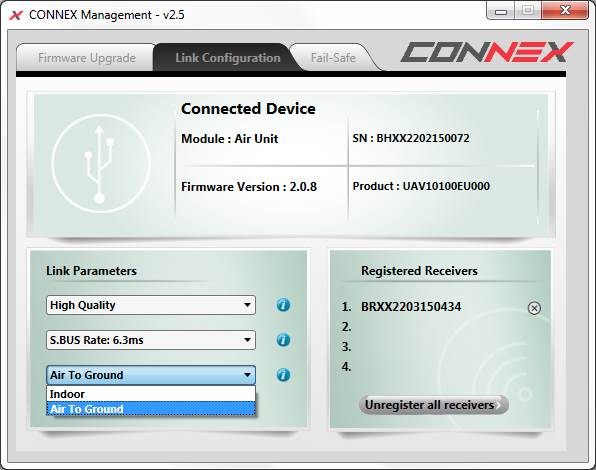Open the High Quality dropdown
The height and width of the screenshot is (470, 596).
click(151, 305)
